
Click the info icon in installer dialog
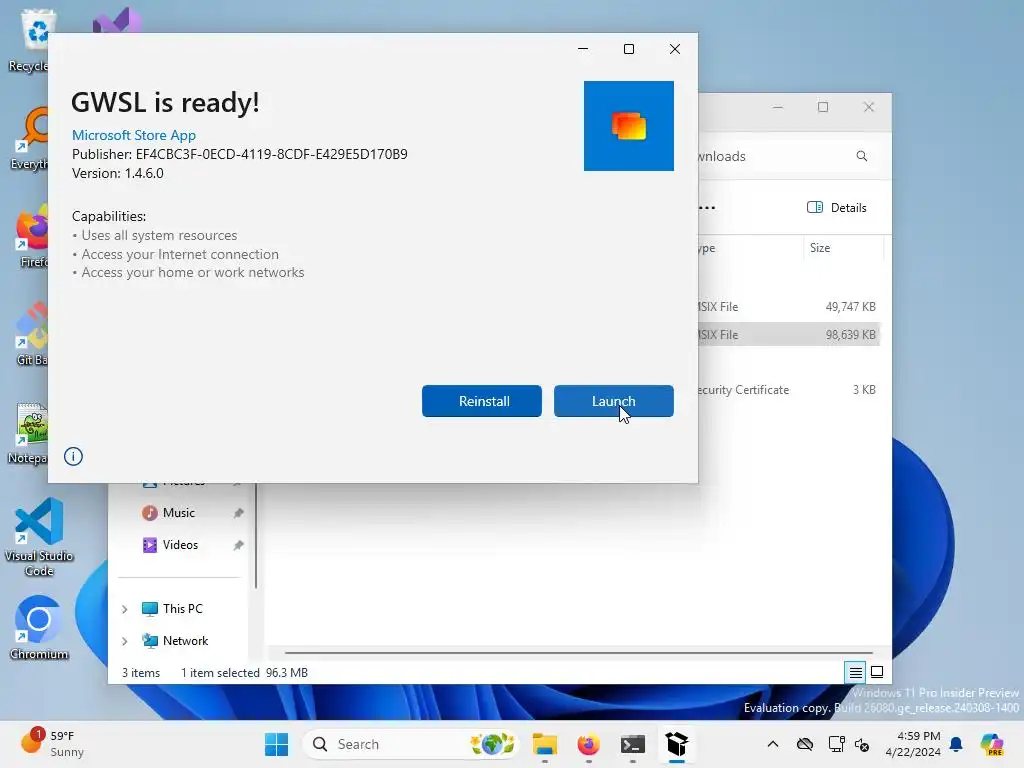73,456
